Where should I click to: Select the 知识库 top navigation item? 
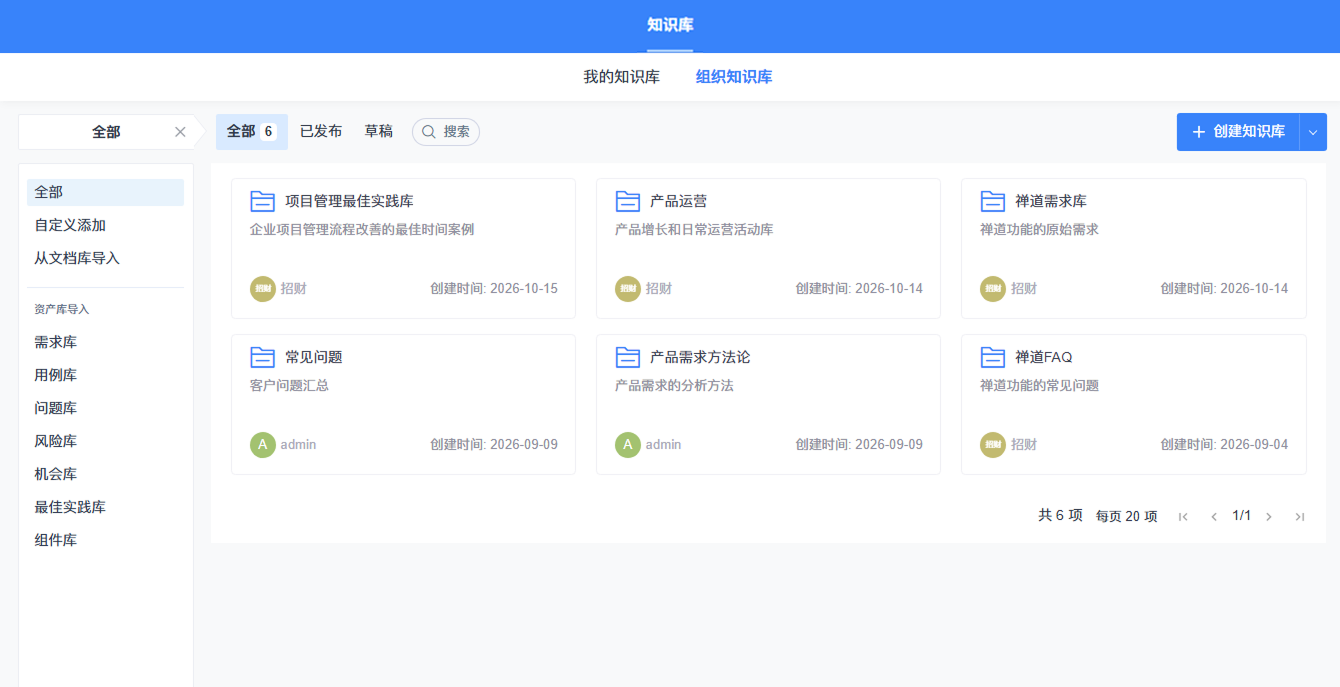pyautogui.click(x=670, y=25)
